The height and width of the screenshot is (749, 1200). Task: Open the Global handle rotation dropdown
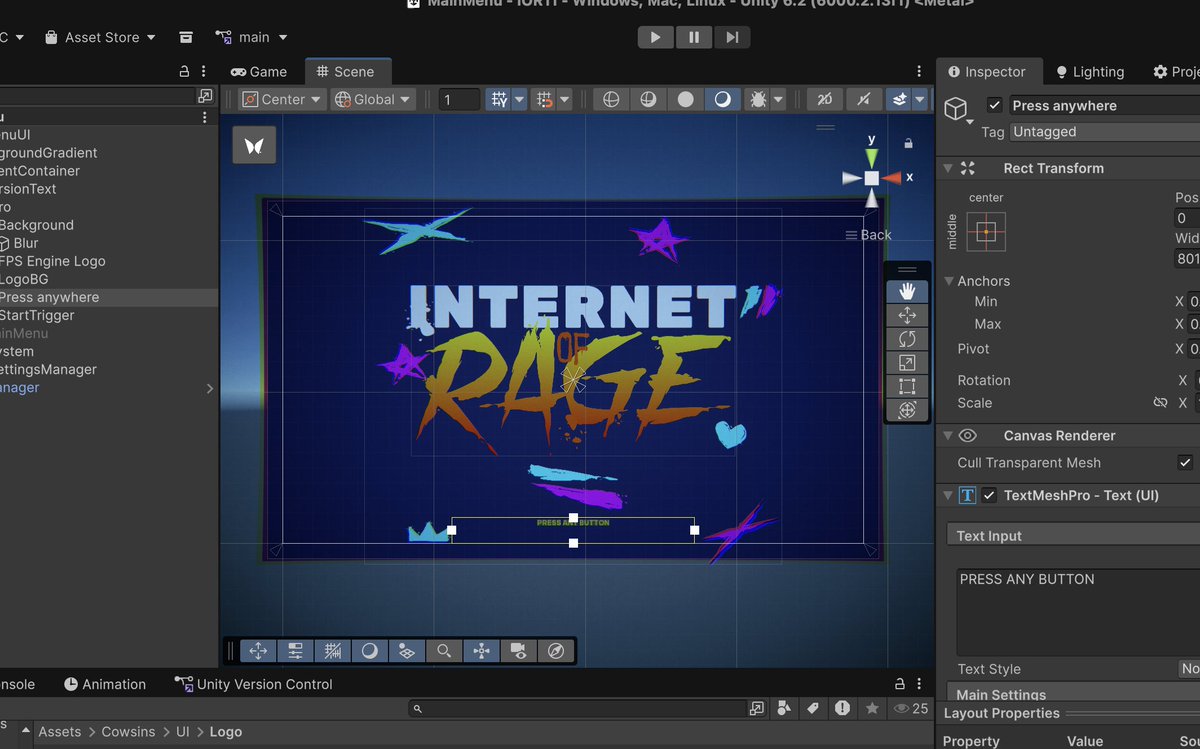click(373, 99)
